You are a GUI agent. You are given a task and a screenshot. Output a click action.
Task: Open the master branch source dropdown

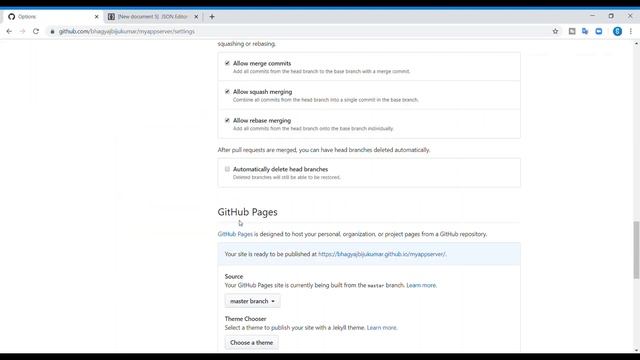click(x=252, y=301)
